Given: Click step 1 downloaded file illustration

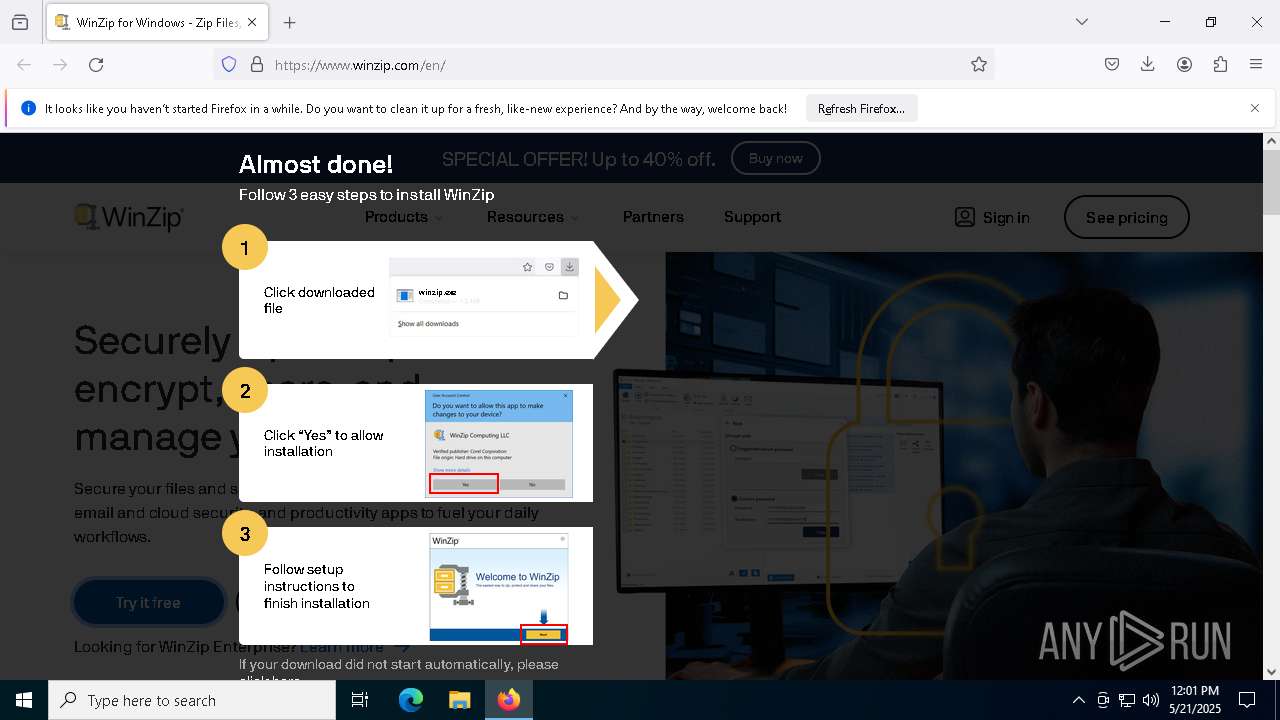Looking at the screenshot, I should [x=484, y=297].
